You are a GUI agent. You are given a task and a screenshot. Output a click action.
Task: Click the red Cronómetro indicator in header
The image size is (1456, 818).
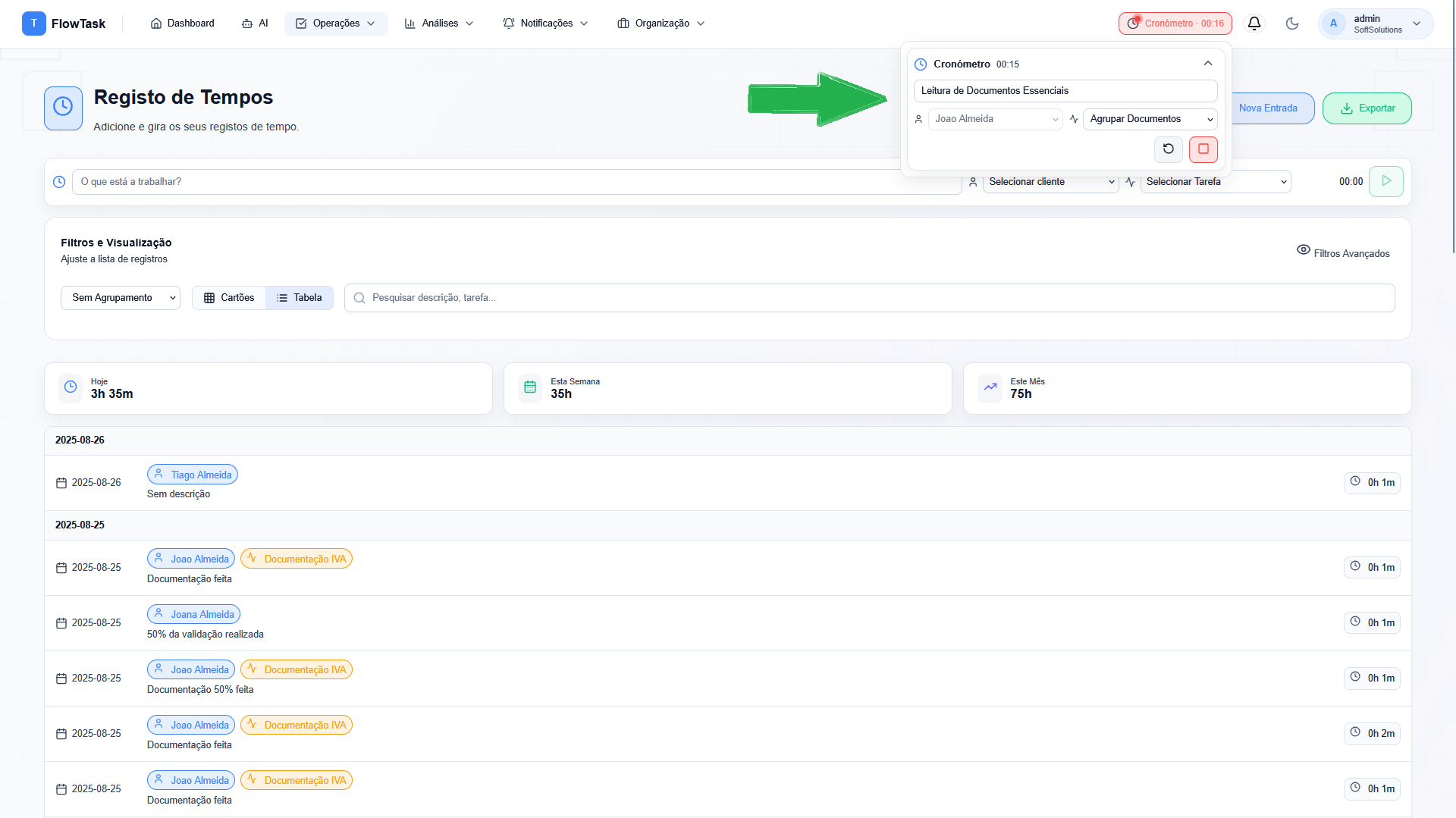(1175, 24)
